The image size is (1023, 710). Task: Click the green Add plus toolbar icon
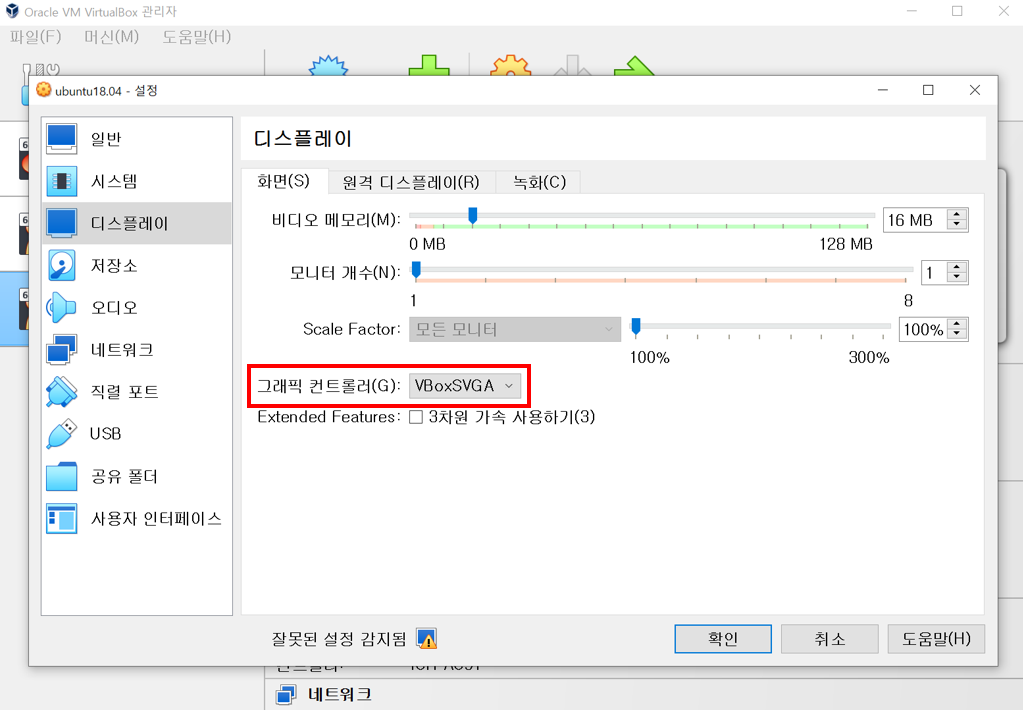[429, 66]
